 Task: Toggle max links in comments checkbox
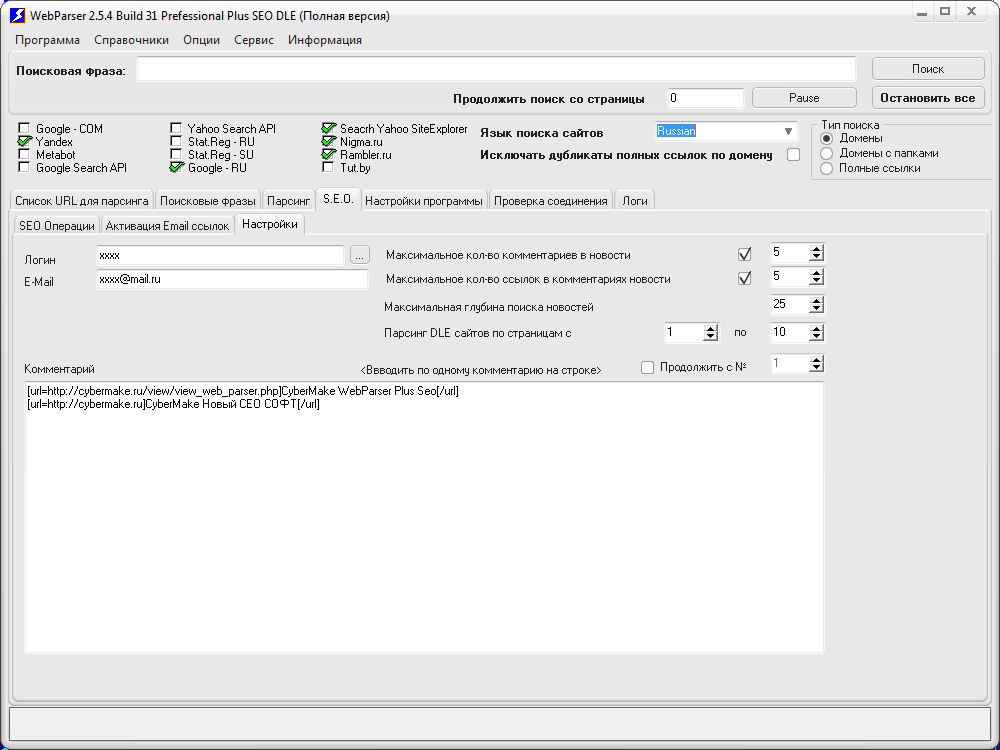pyautogui.click(x=744, y=278)
